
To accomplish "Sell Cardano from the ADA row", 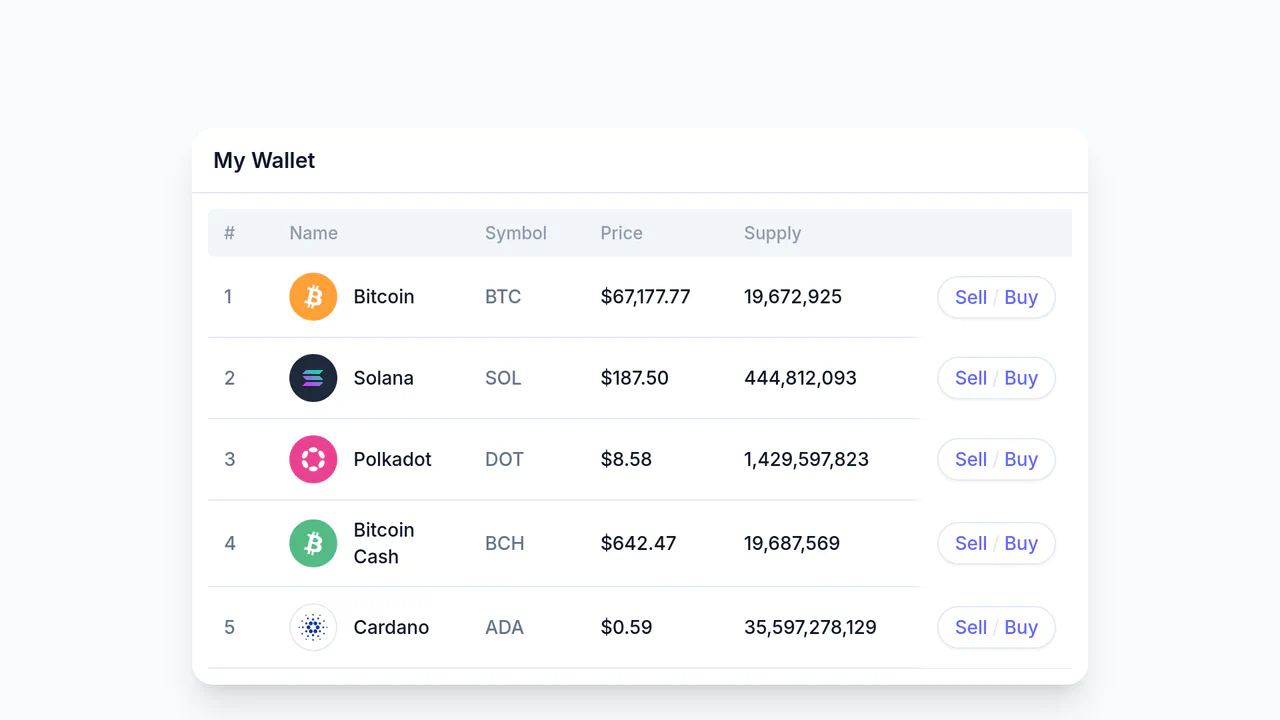I will (x=971, y=627).
